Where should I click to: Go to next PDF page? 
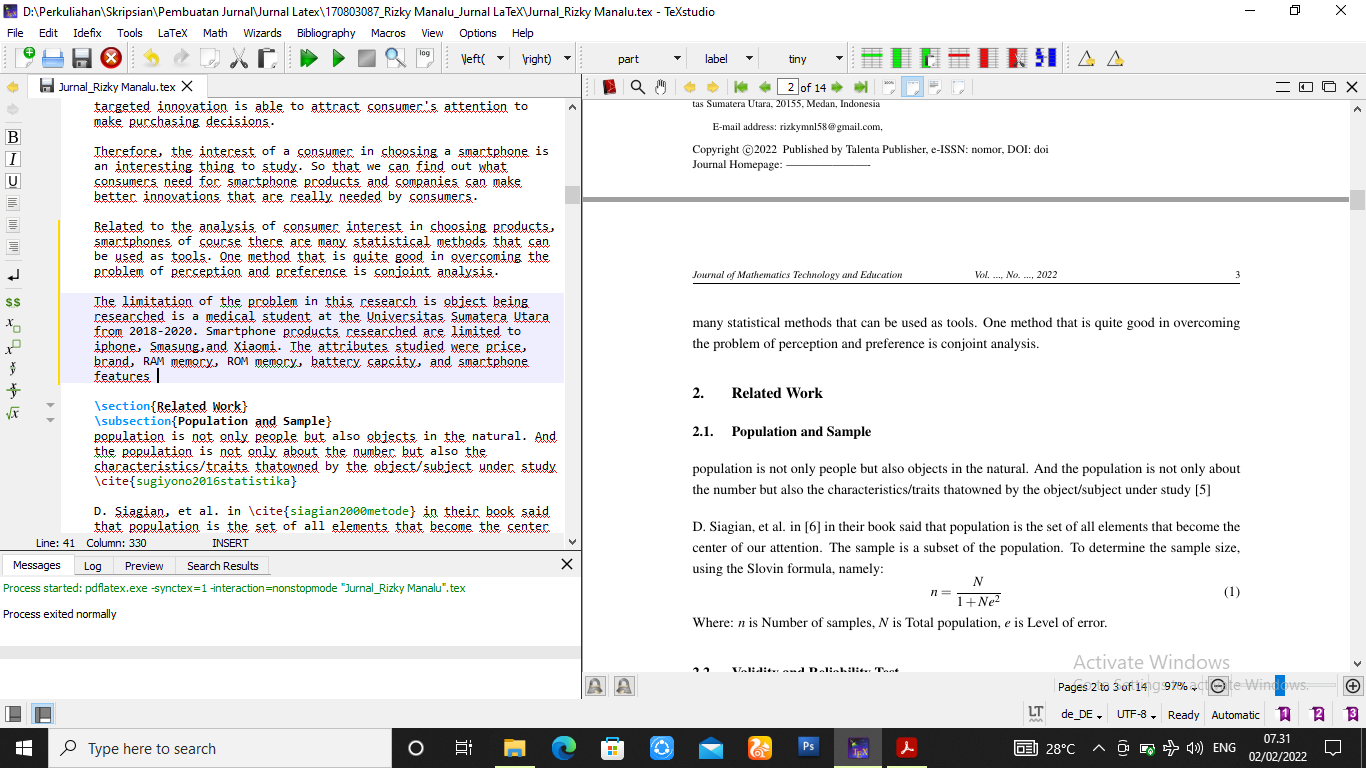tap(837, 87)
